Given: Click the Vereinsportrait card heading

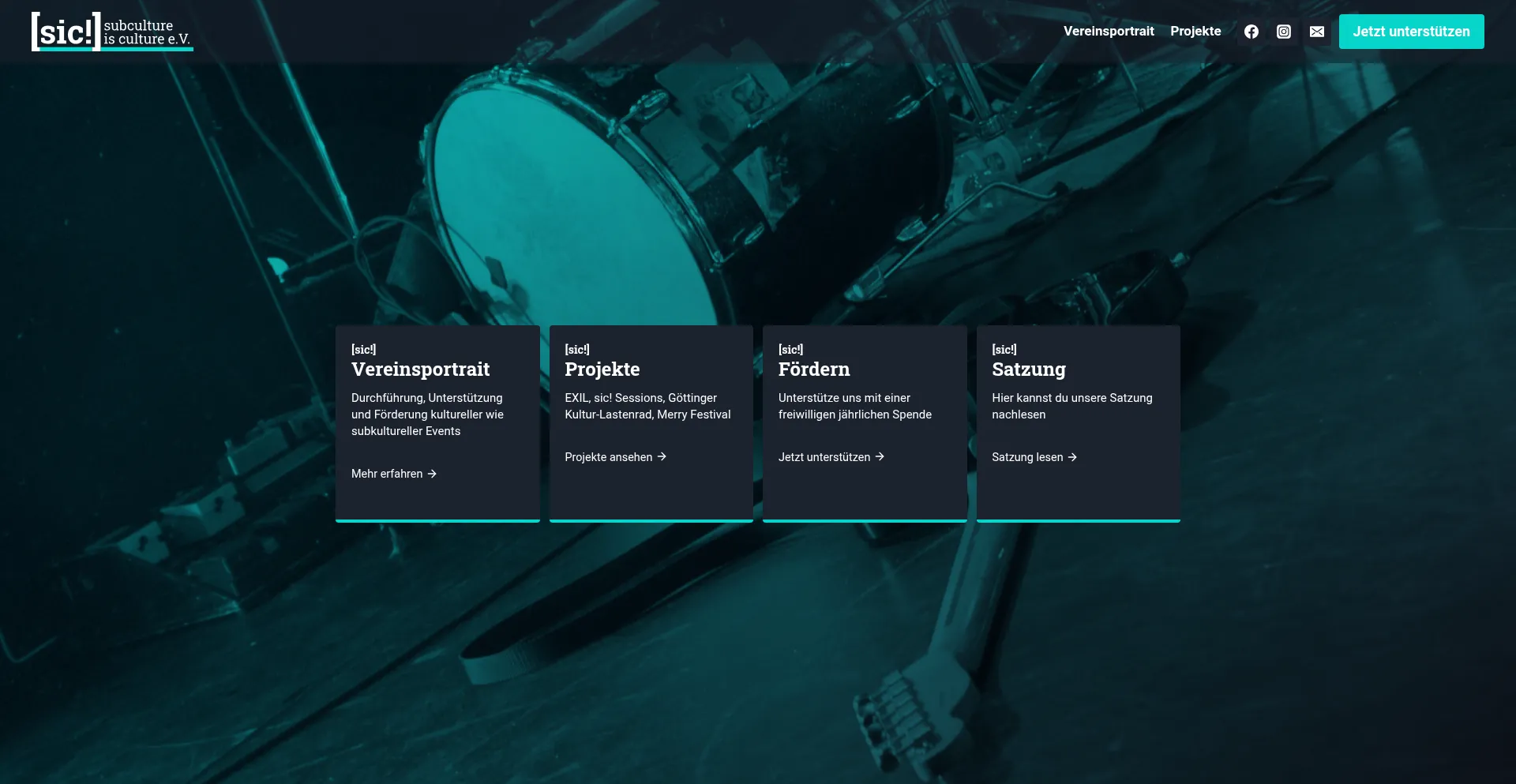Looking at the screenshot, I should click(x=421, y=369).
